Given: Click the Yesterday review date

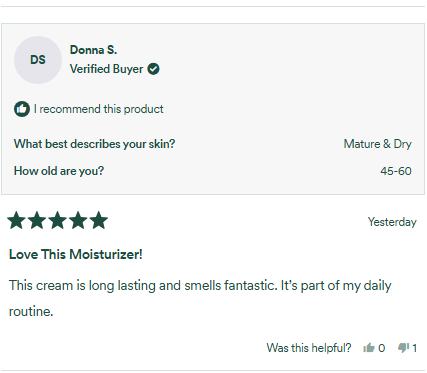Looking at the screenshot, I should [x=392, y=222].
